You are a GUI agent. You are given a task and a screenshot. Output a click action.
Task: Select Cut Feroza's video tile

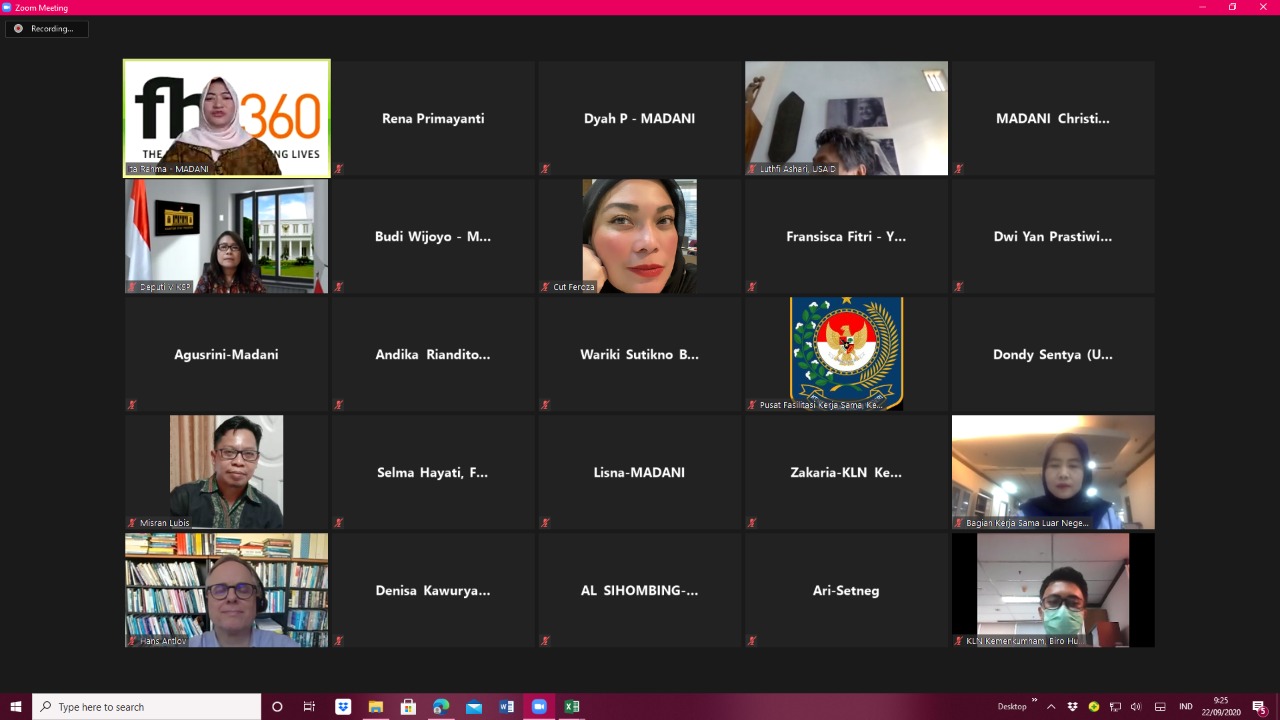click(639, 236)
